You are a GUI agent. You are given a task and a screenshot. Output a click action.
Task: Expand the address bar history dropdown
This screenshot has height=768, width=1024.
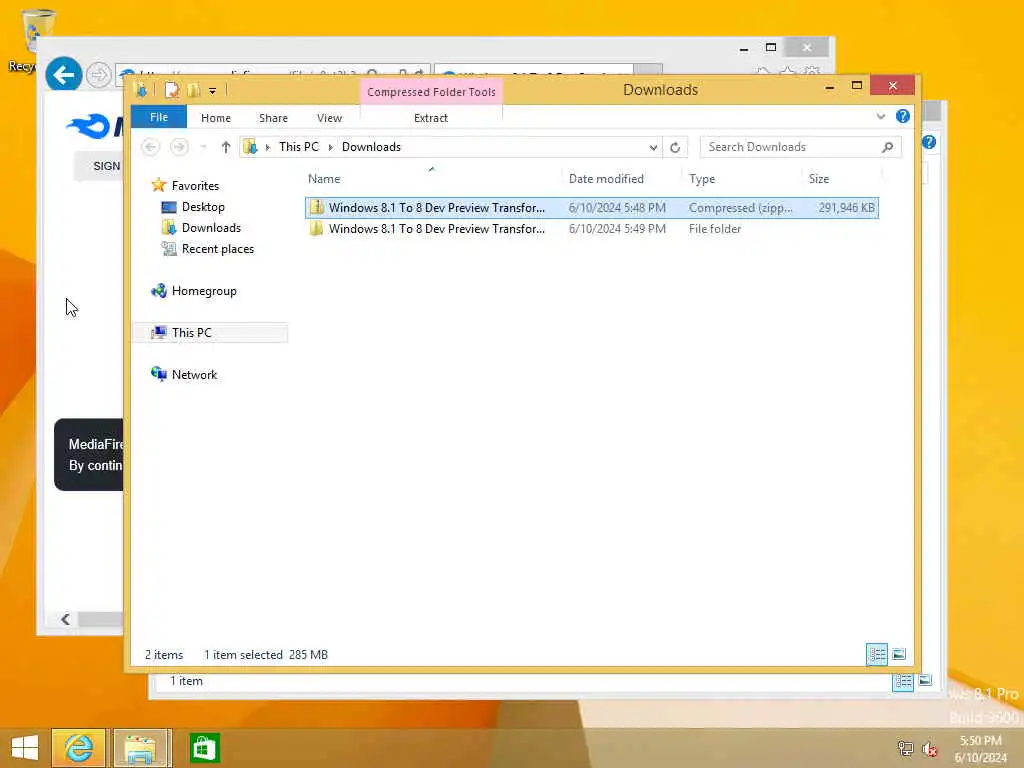point(653,148)
